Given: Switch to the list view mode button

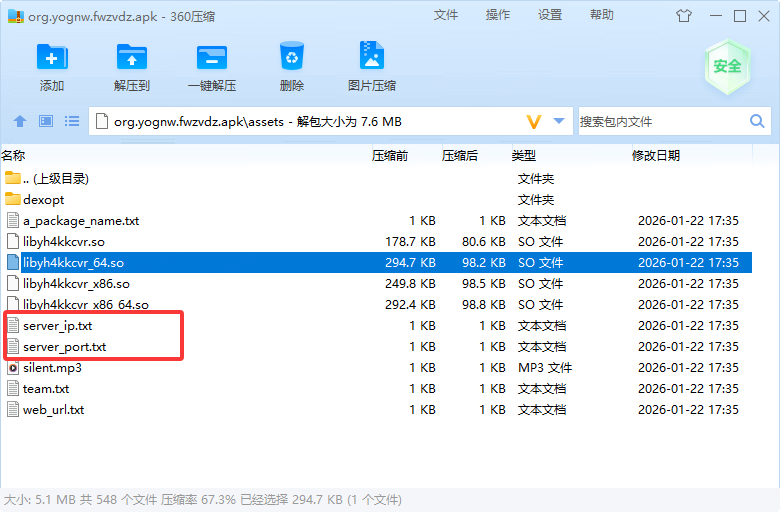Looking at the screenshot, I should (72, 121).
